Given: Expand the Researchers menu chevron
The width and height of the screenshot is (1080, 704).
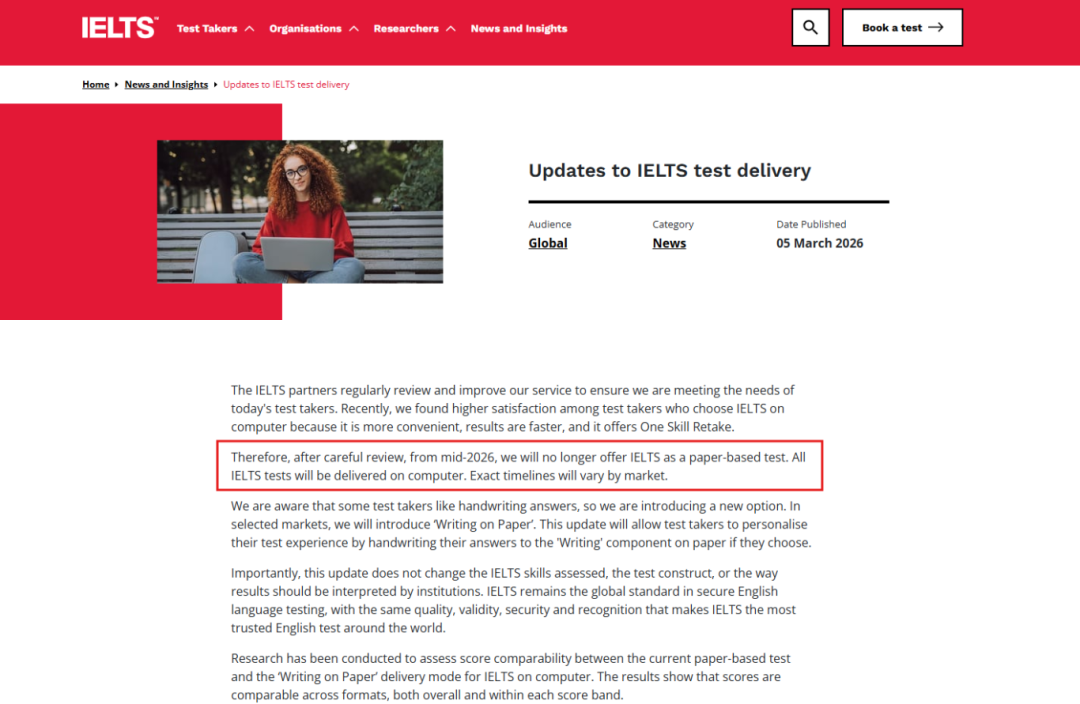Looking at the screenshot, I should point(450,29).
